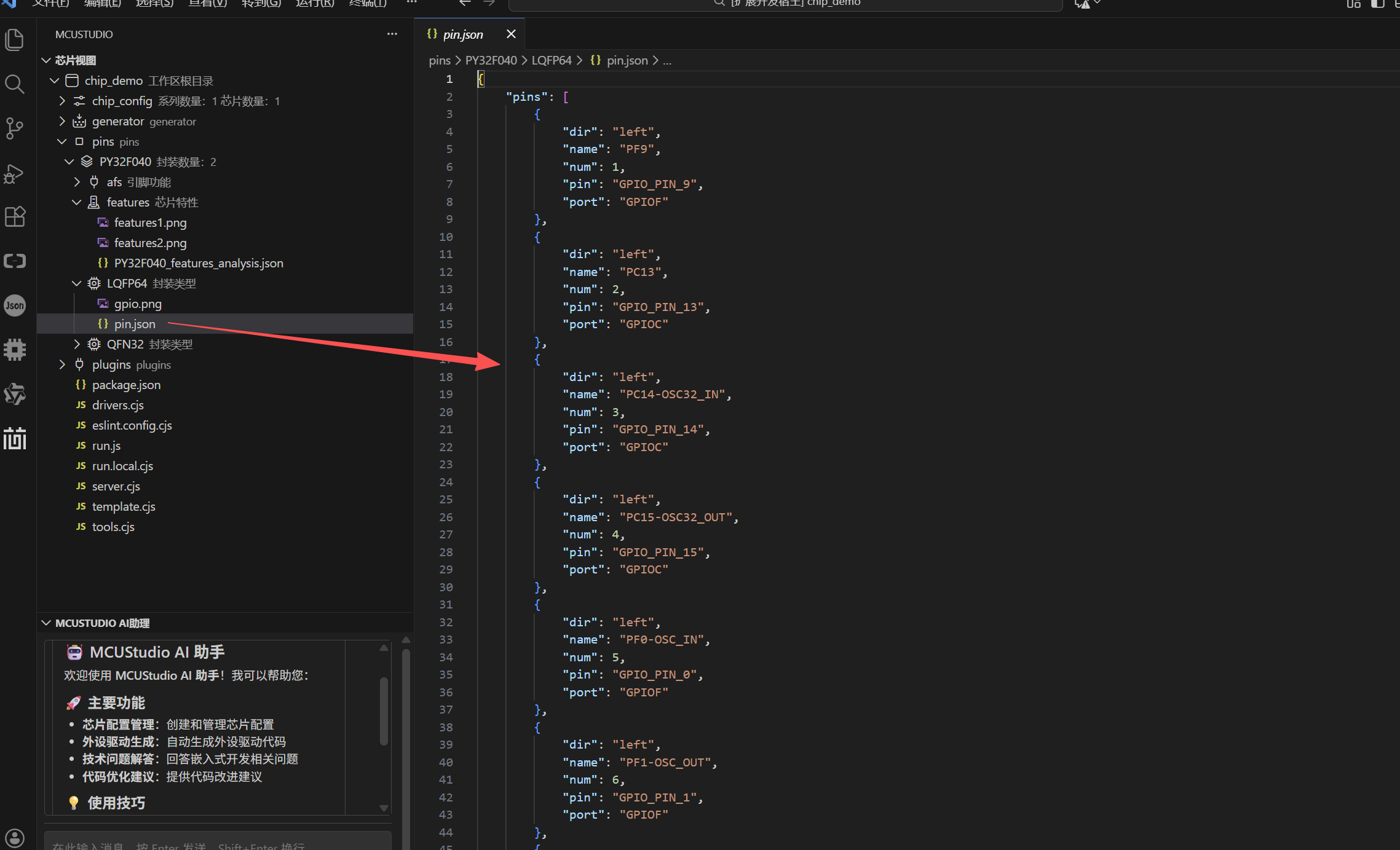Click the PY32F040 breadcrumb link
The width and height of the screenshot is (1400, 850).
coord(491,60)
